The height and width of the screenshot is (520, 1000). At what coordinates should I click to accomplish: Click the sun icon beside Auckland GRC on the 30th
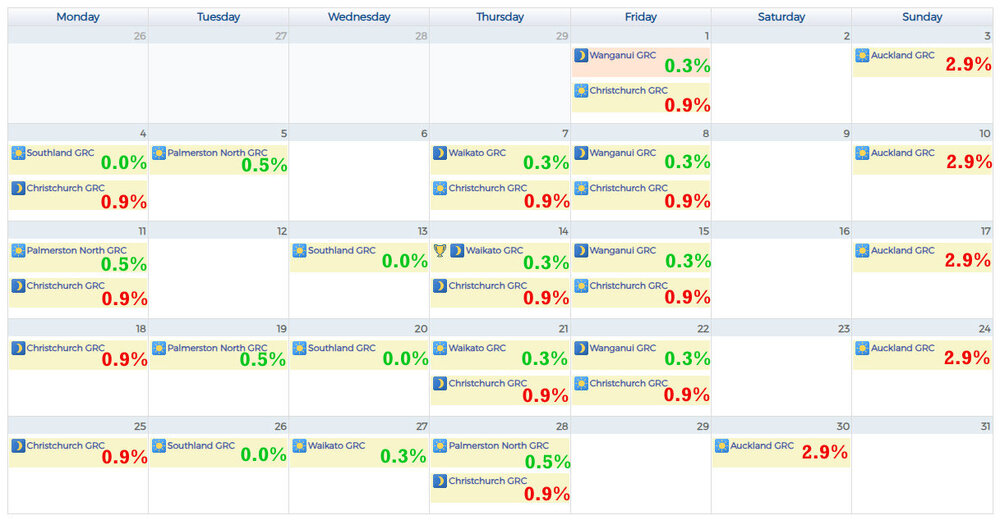[722, 446]
